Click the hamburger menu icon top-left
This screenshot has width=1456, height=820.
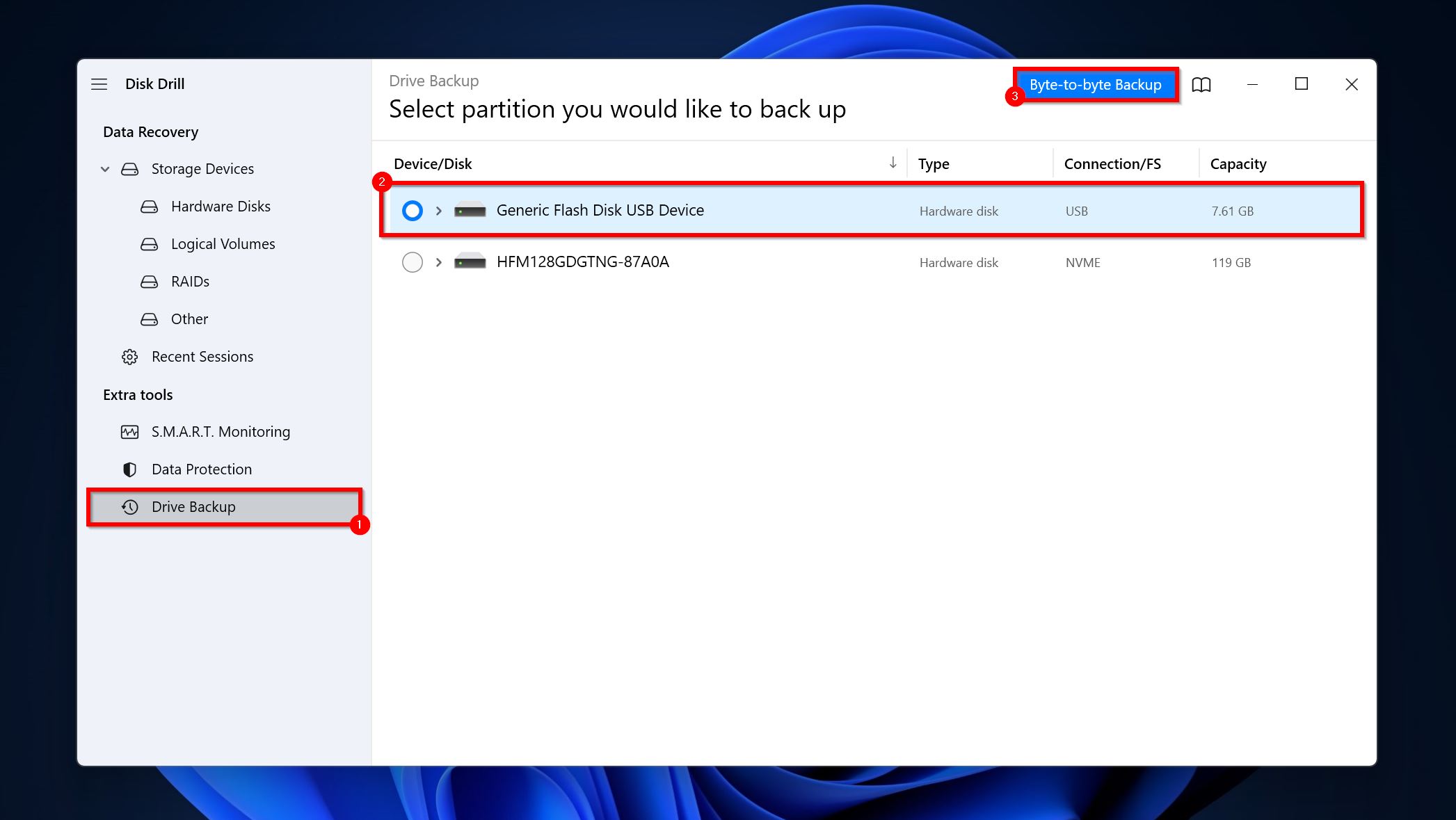coord(100,83)
